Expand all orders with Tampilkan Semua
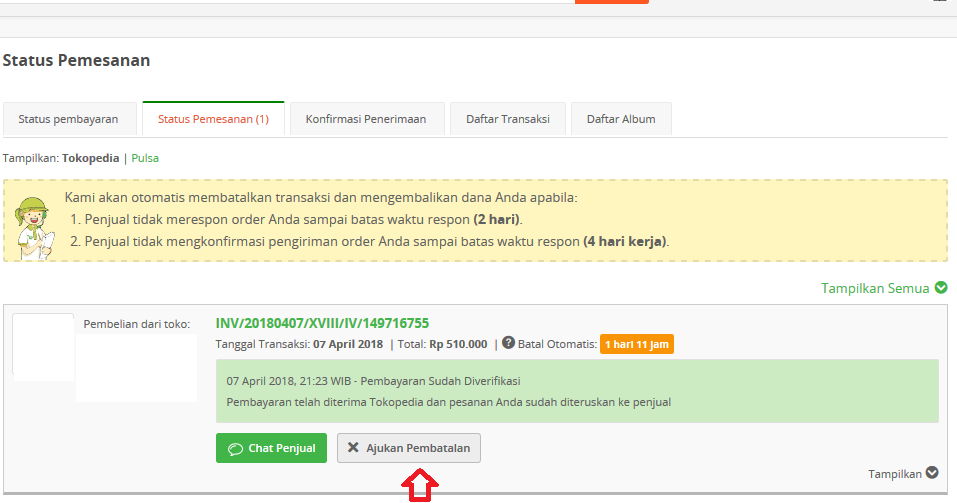Image resolution: width=957 pixels, height=503 pixels. pos(875,288)
